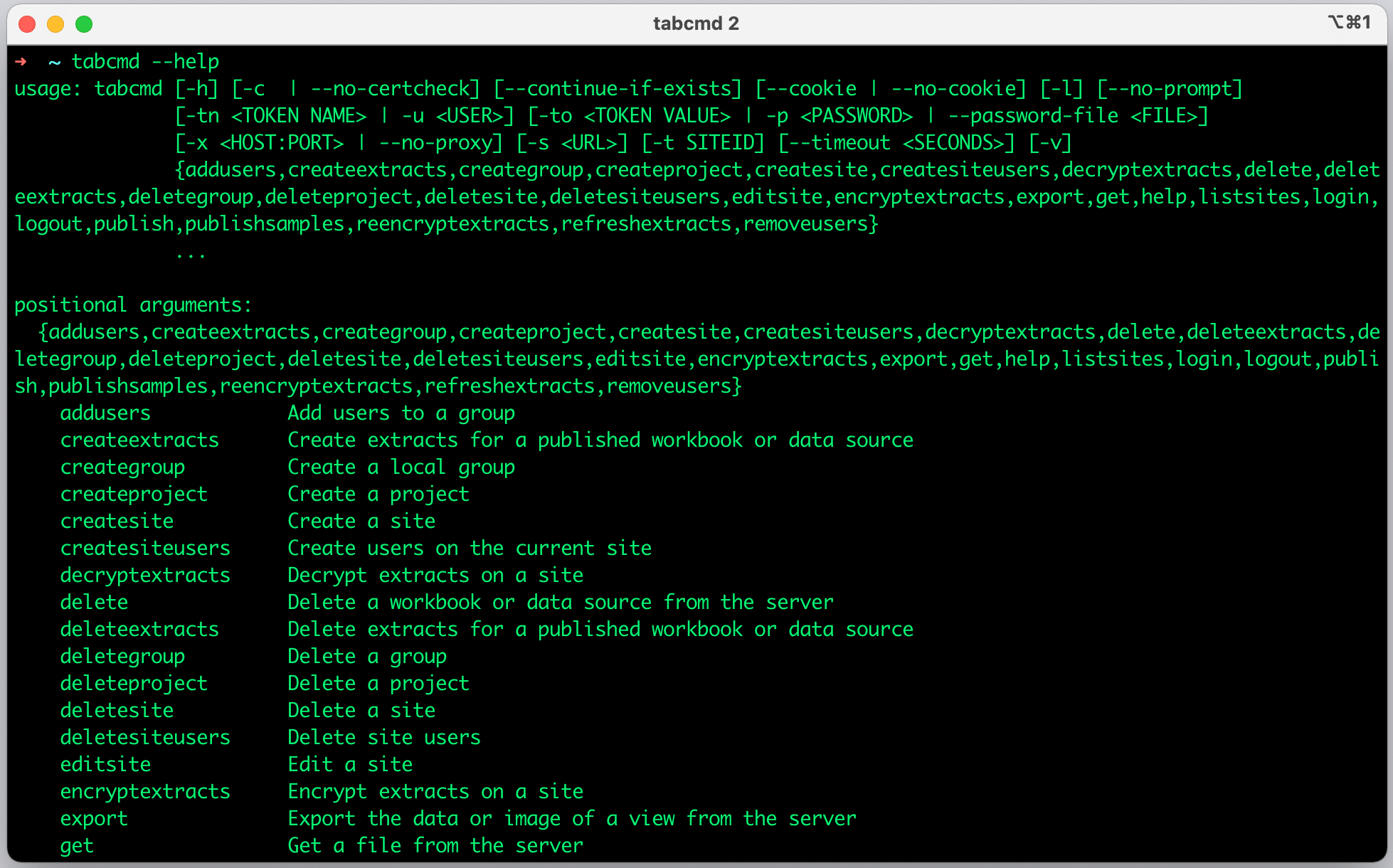Click the tilde home directory in prompt
Image resolution: width=1393 pixels, height=868 pixels.
coord(54,62)
